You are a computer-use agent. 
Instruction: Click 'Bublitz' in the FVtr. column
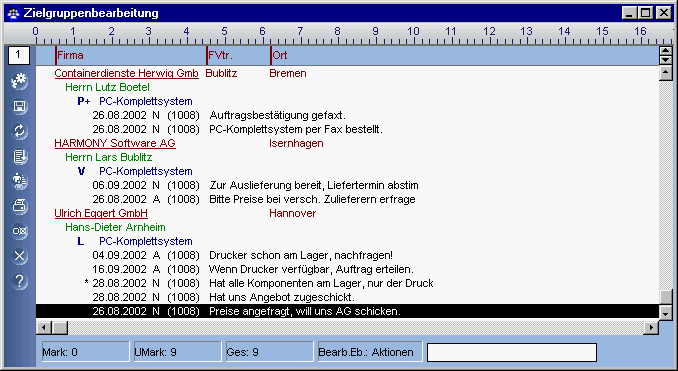point(221,73)
